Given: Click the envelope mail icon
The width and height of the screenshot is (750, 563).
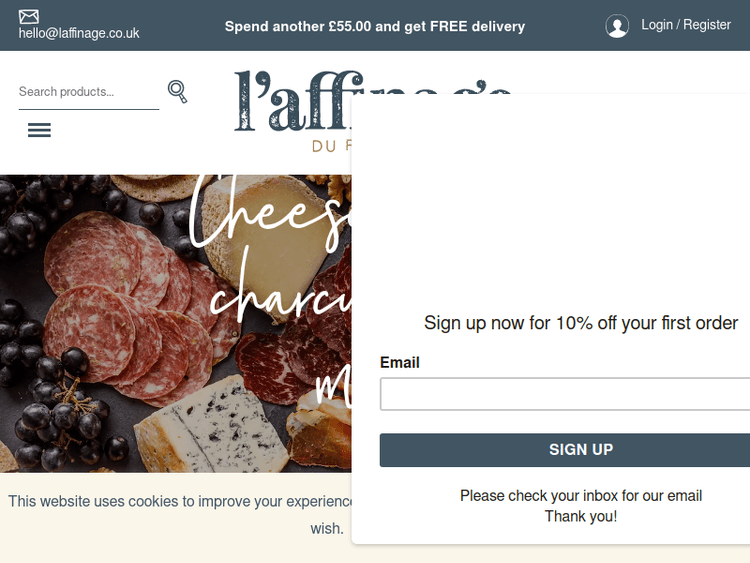Looking at the screenshot, I should (29, 16).
